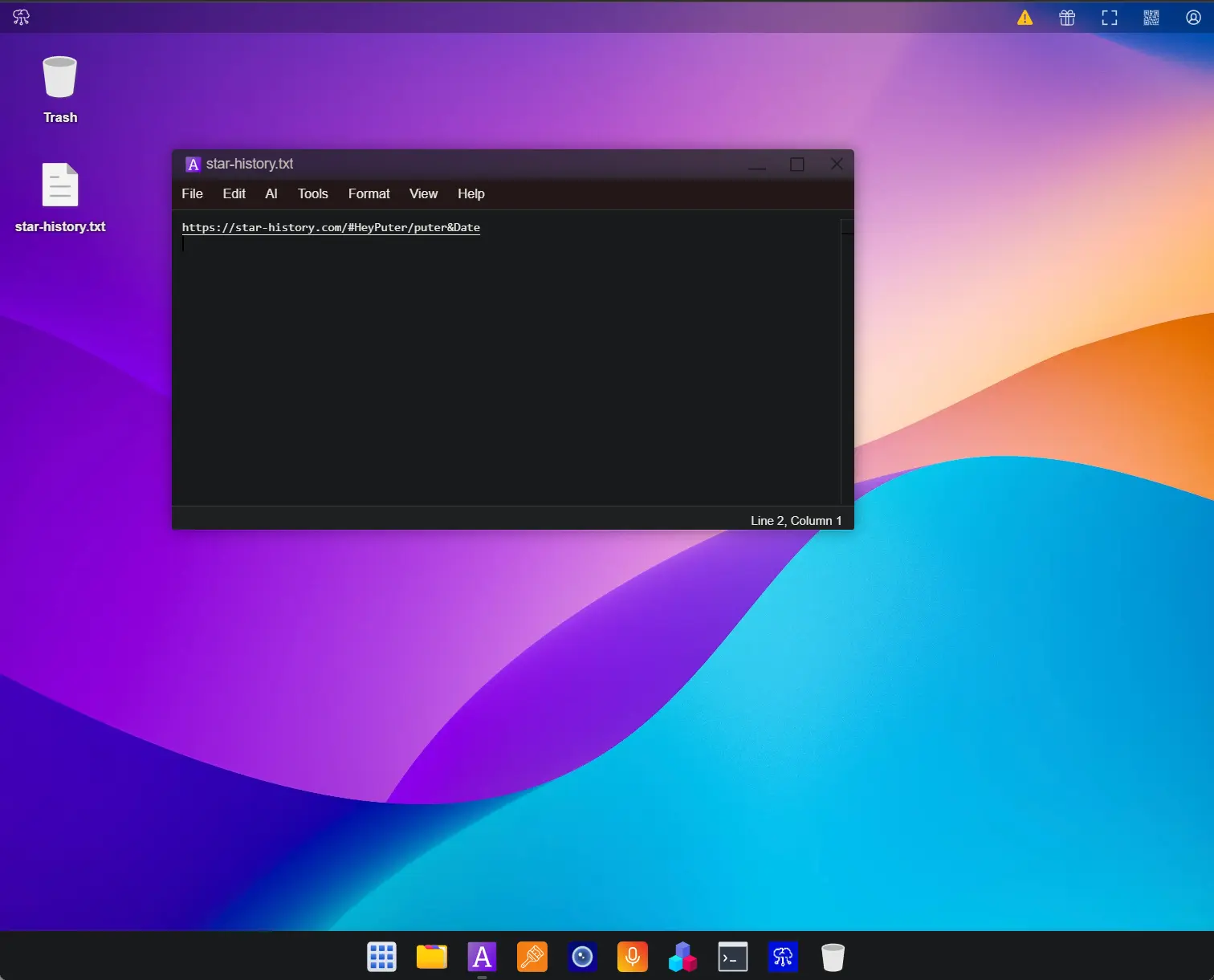Expand the Format menu
Viewport: 1214px width, 980px height.
click(369, 193)
